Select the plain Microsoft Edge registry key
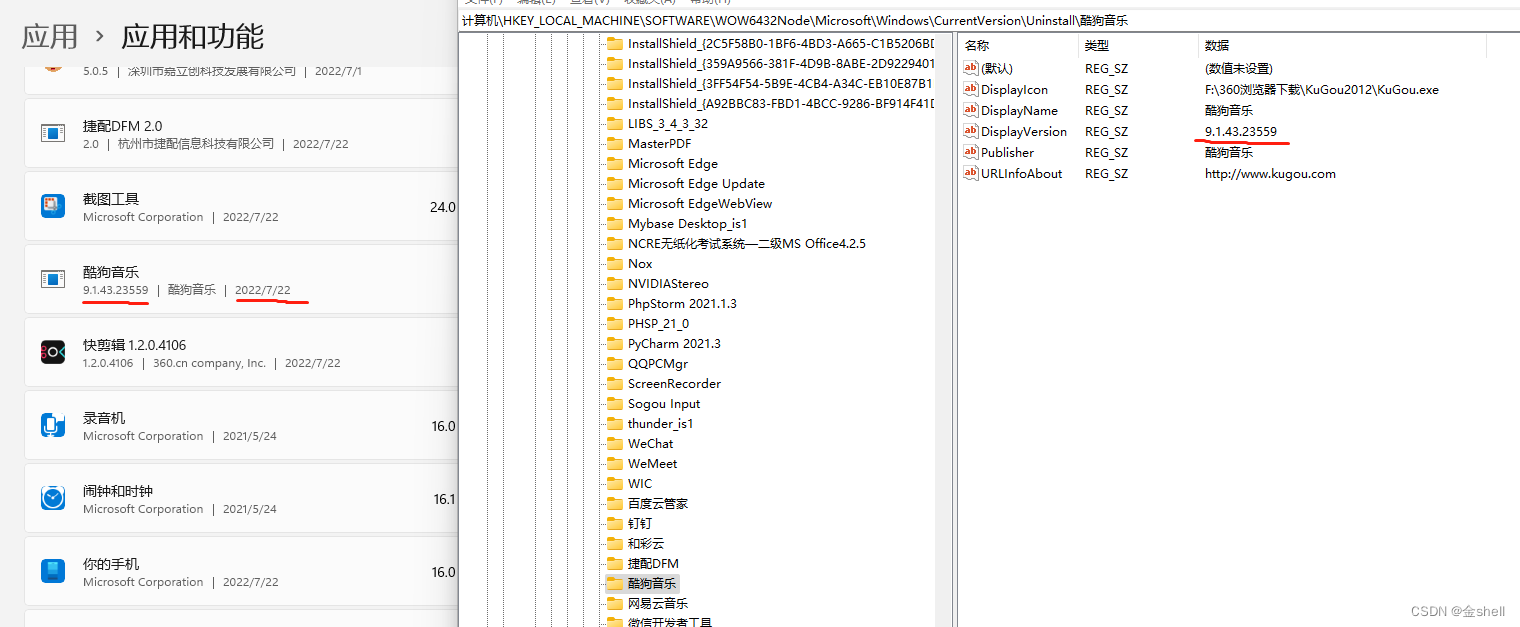The image size is (1520, 627). (673, 164)
